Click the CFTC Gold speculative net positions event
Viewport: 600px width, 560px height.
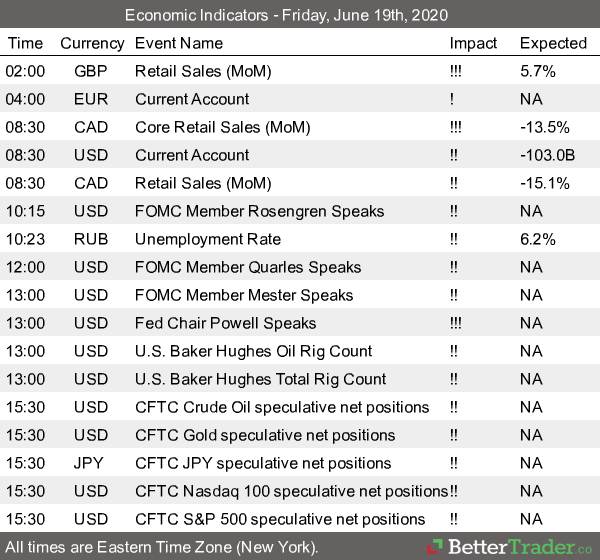tap(265, 435)
